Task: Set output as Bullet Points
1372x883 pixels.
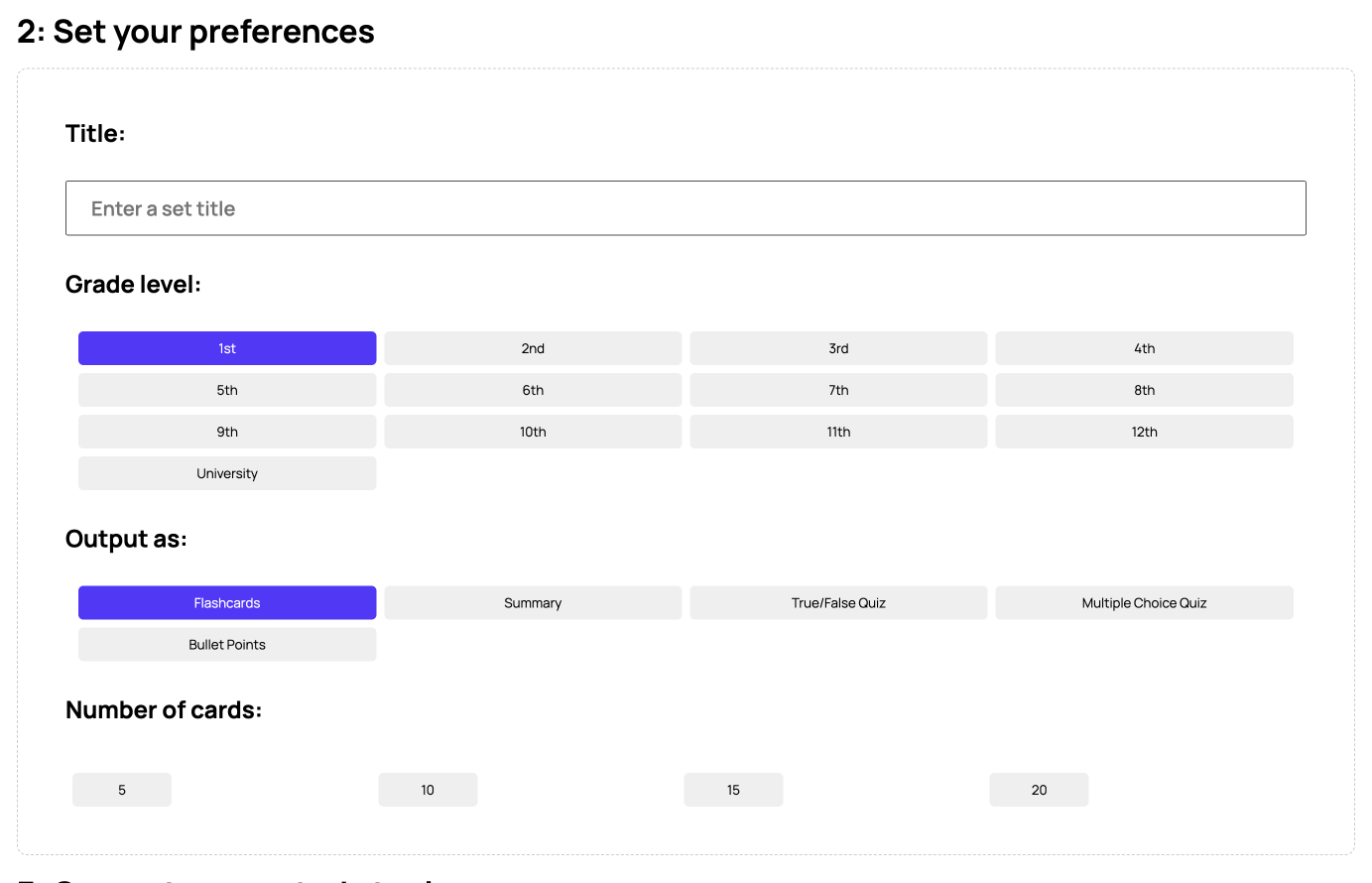Action: [x=227, y=645]
